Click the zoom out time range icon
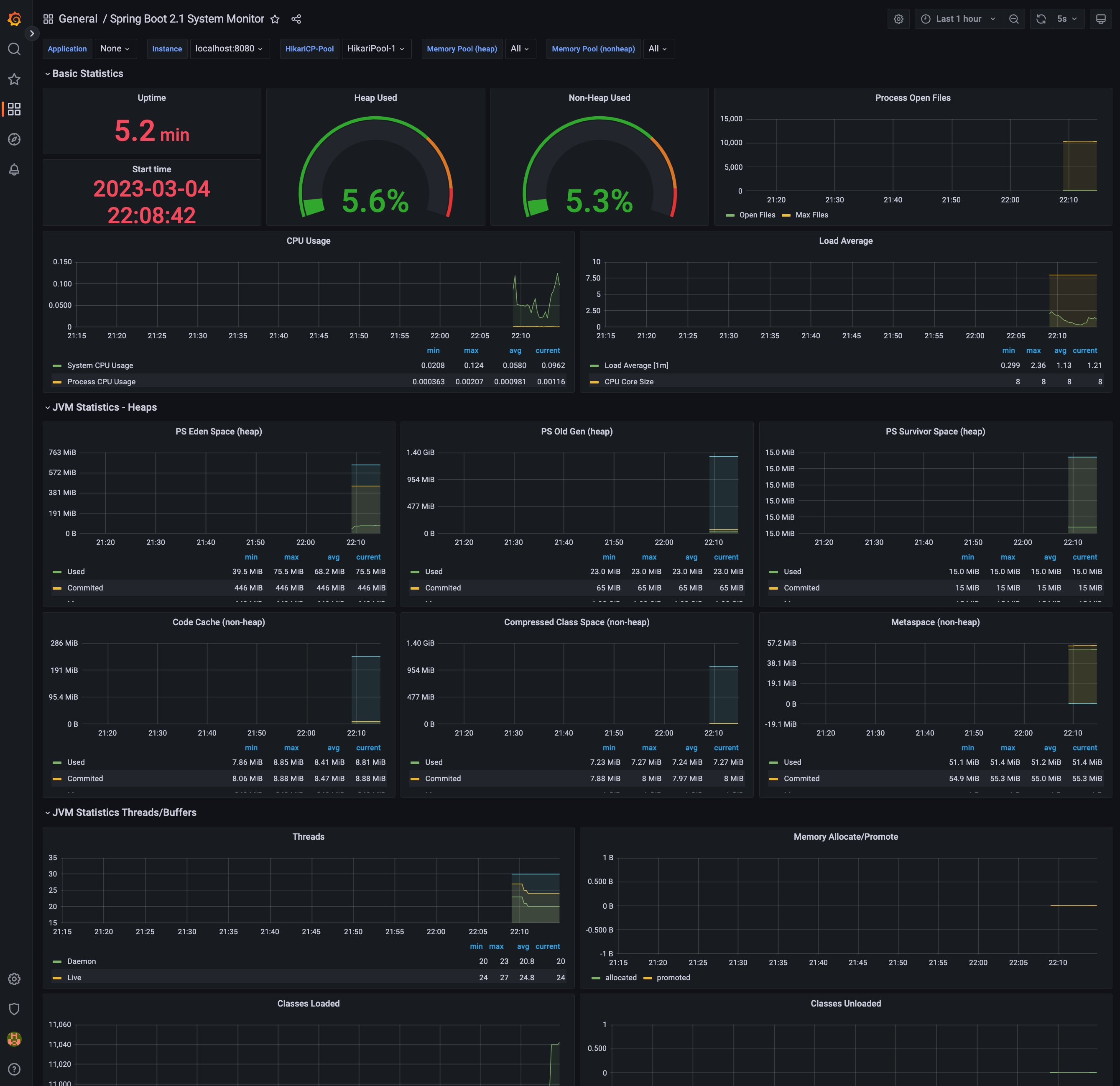The width and height of the screenshot is (1120, 1086). point(1014,19)
